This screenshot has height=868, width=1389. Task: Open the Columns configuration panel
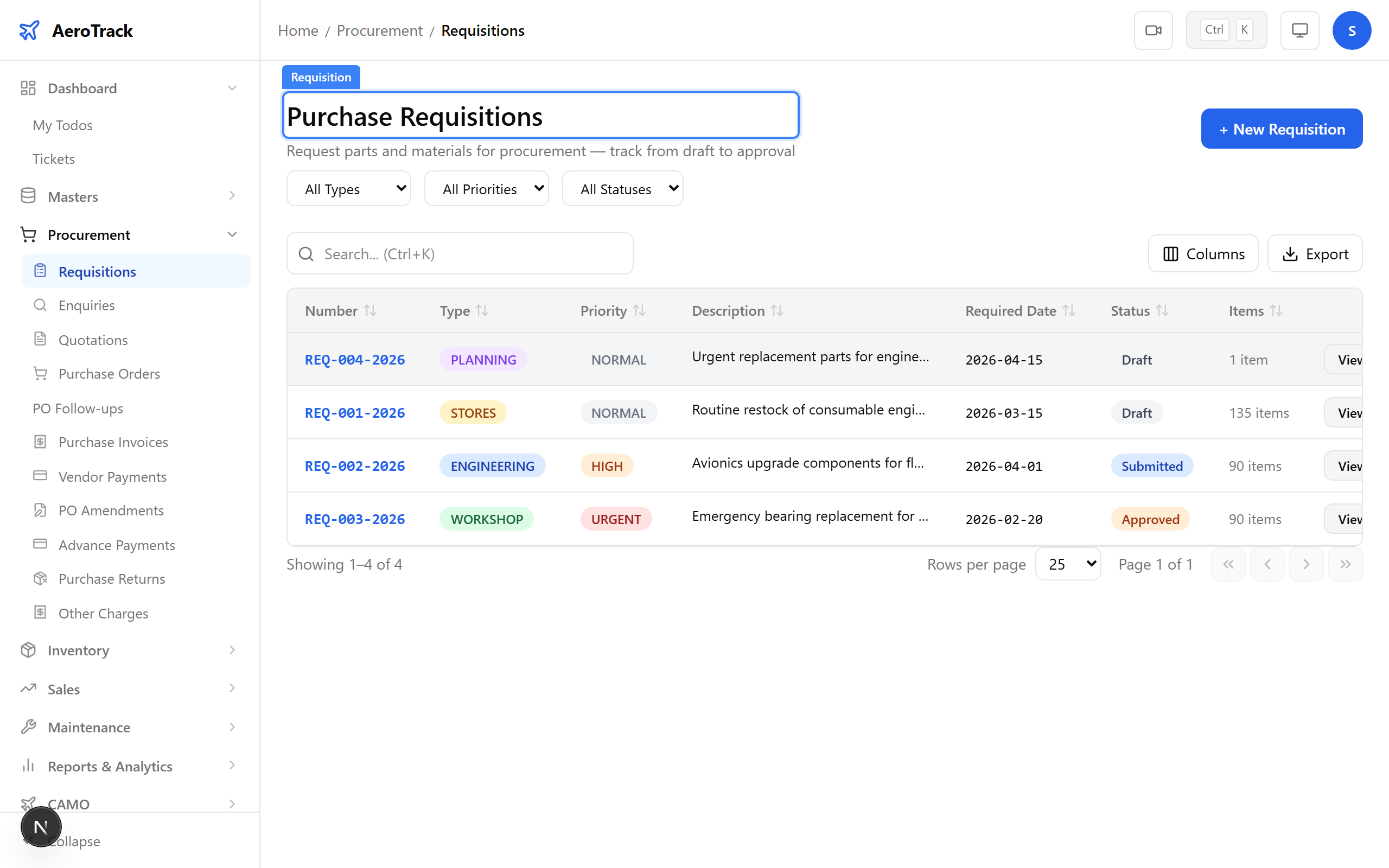[1203, 253]
